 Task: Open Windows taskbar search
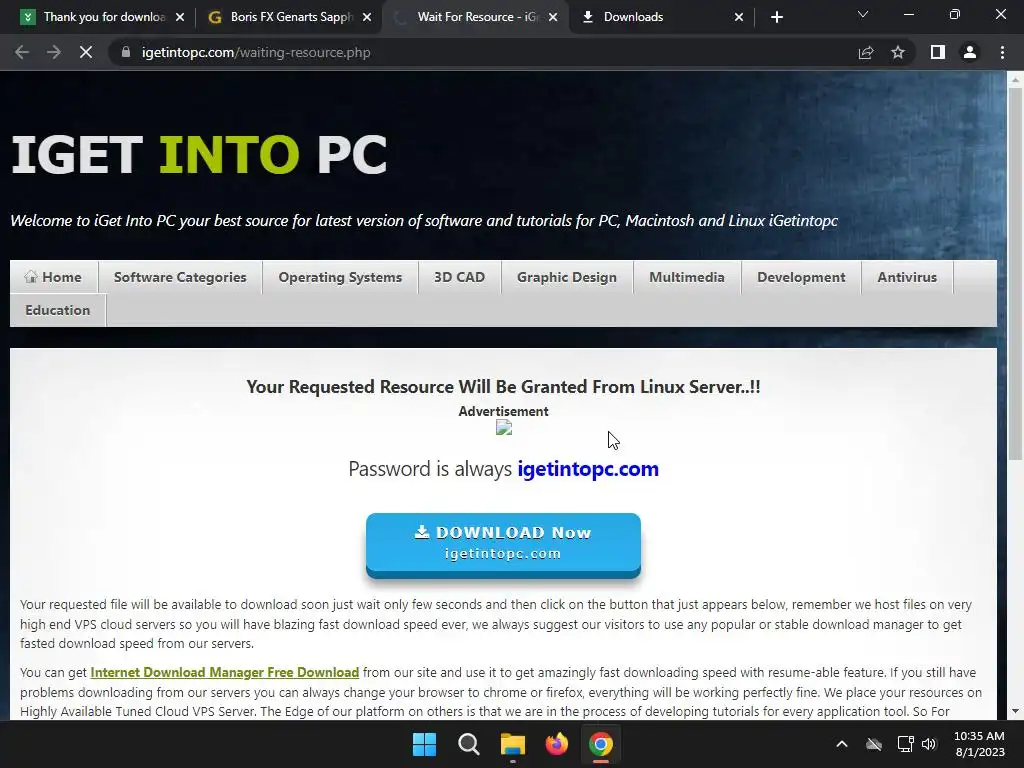coord(468,744)
